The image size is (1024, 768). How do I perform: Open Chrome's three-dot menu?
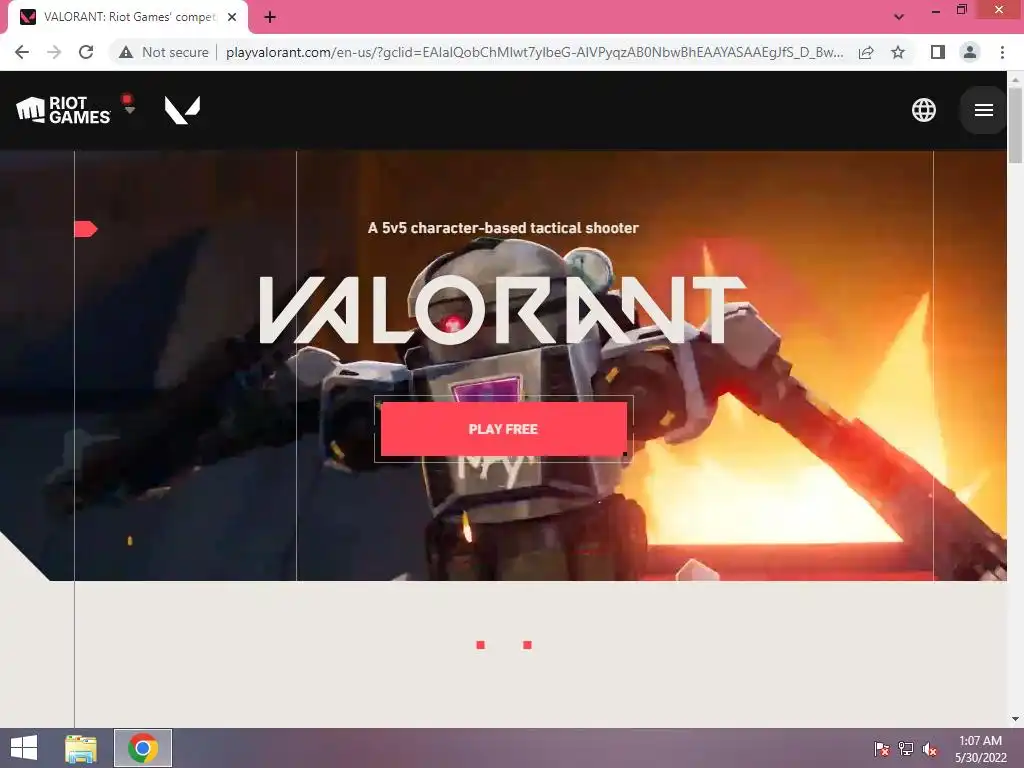1002,52
